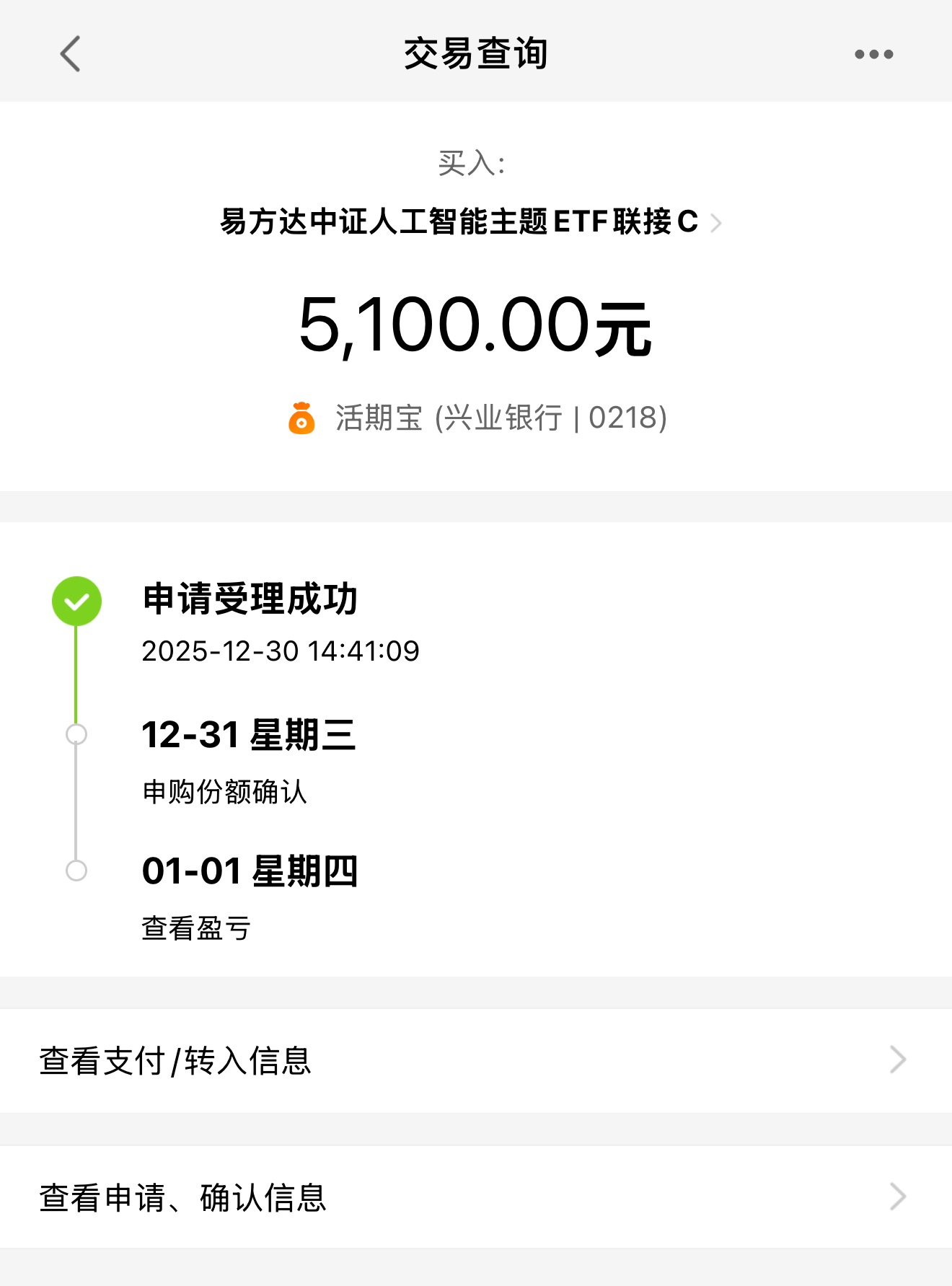The height and width of the screenshot is (1286, 952).
Task: Open 易方达中证人工智能主题ETF联接C fund details
Action: (459, 221)
